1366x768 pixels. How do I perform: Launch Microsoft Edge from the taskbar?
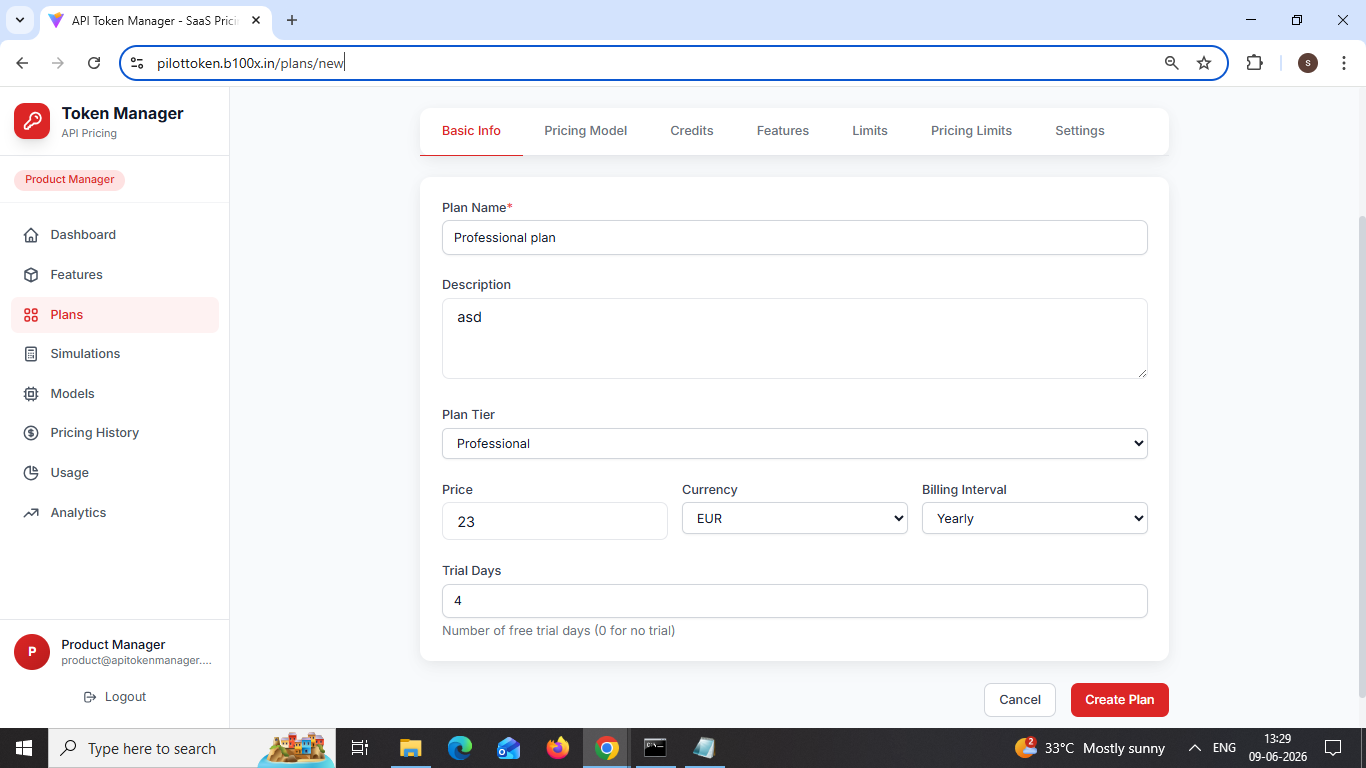click(x=460, y=748)
